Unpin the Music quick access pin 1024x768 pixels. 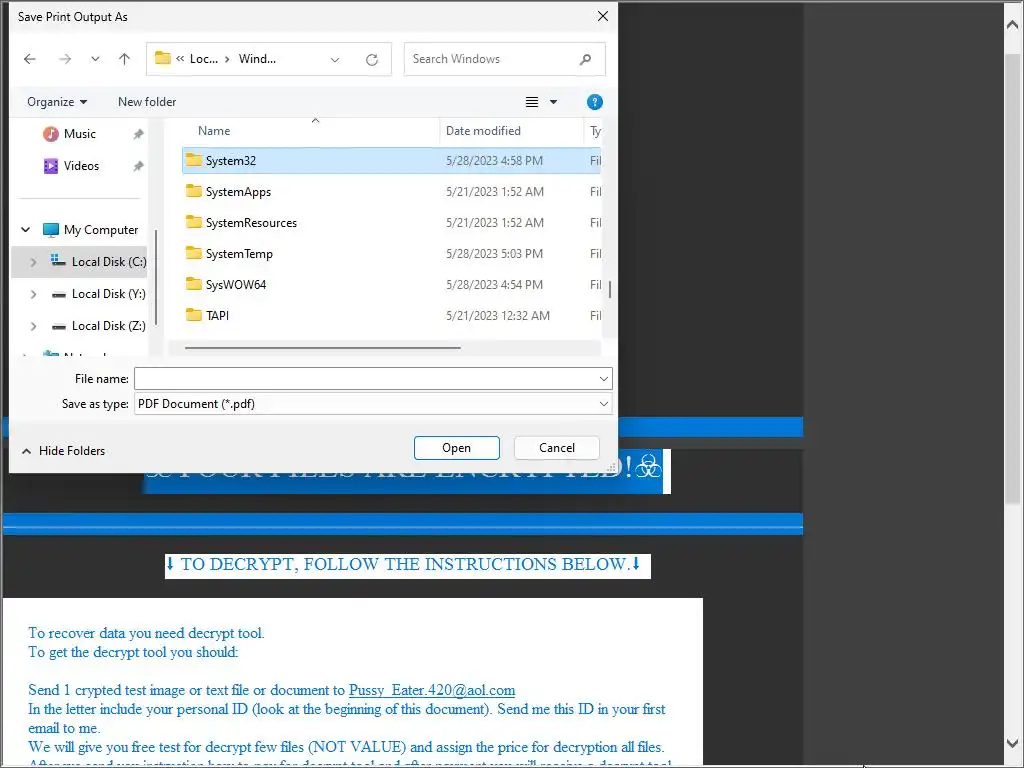138,134
